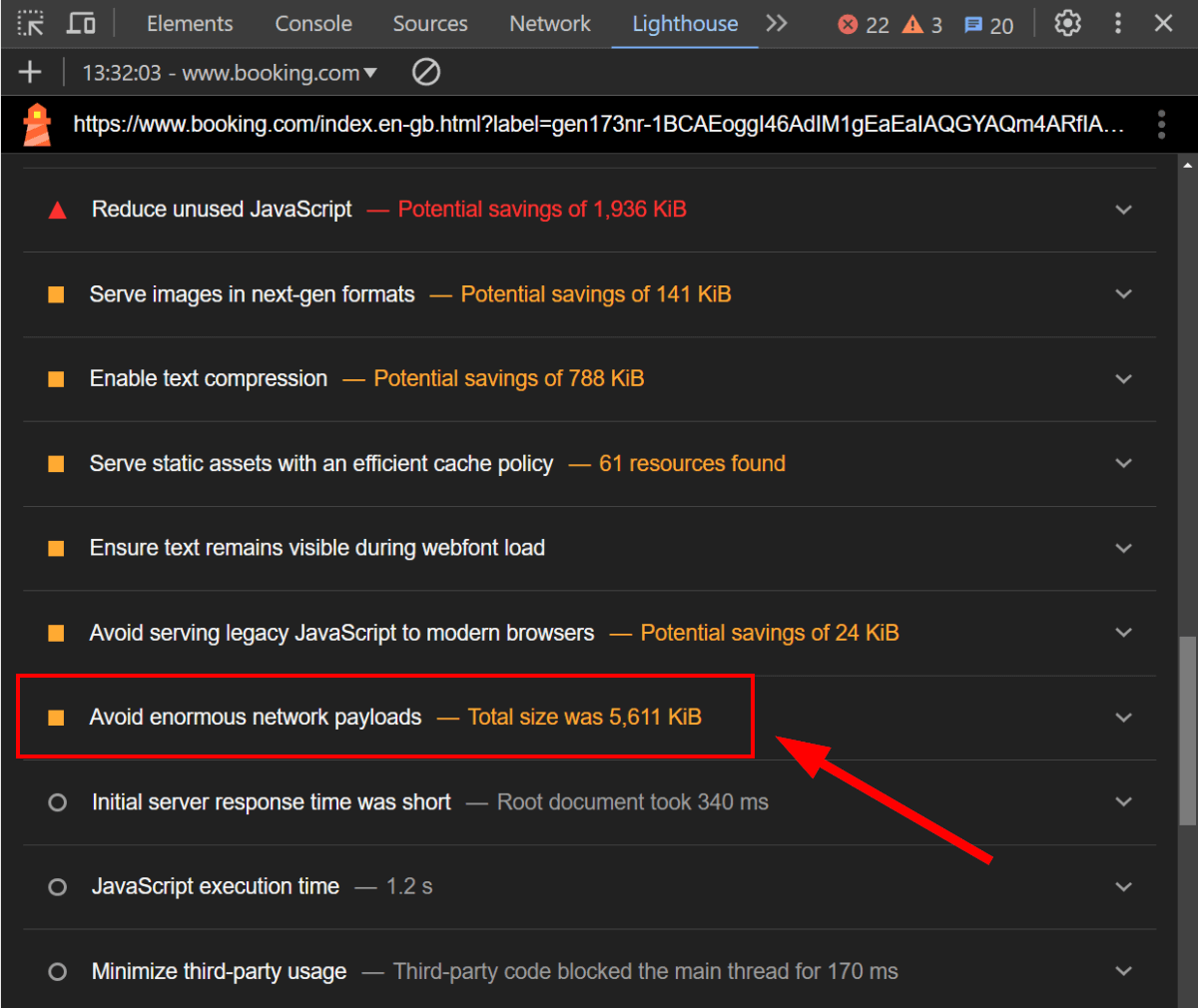Viewport: 1198px width, 1008px height.
Task: Click 'Potential savings of 24 KiB' text
Action: (x=770, y=633)
